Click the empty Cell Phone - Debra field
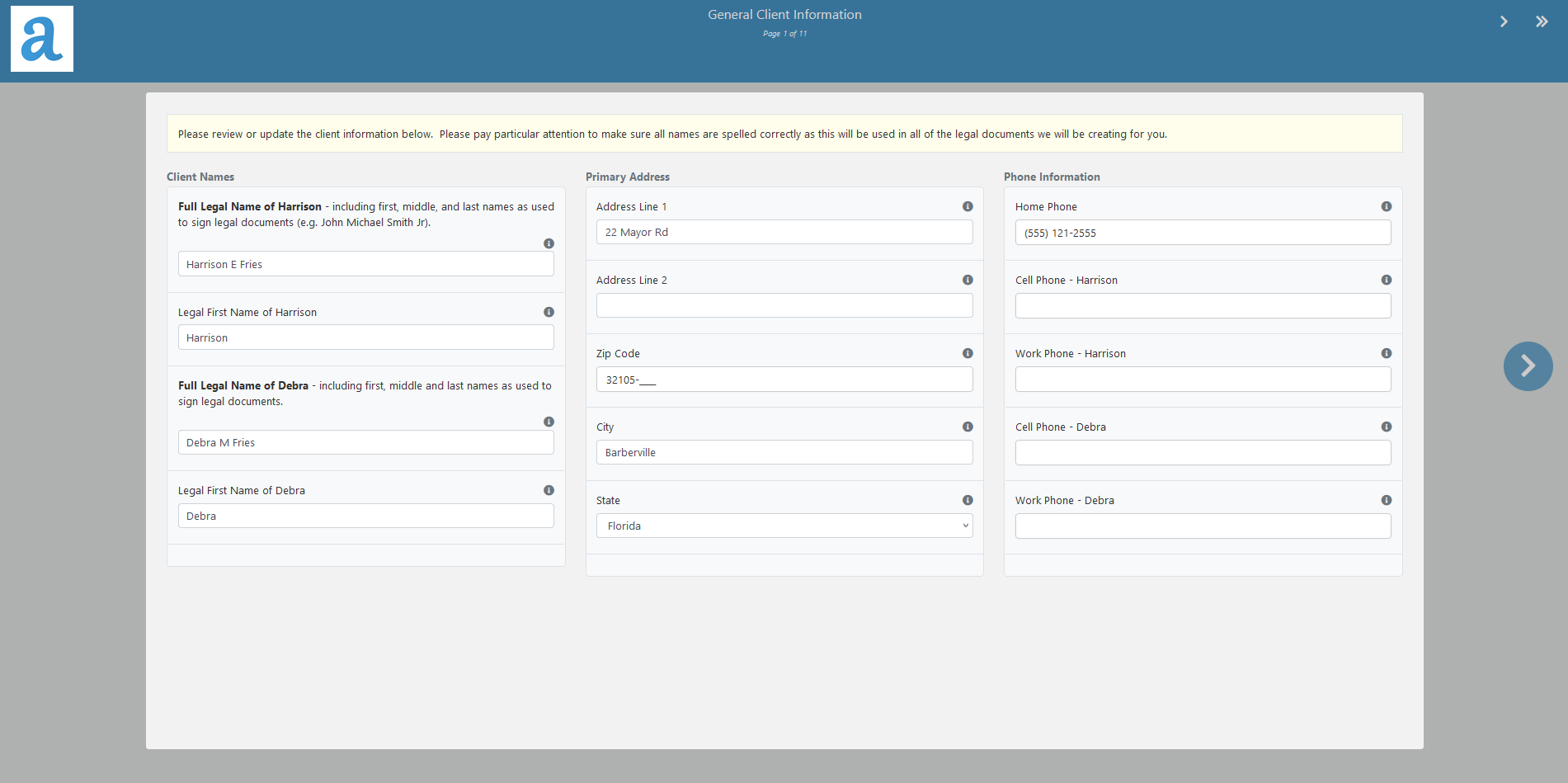Screen dimensions: 1568x783 [x=1203, y=453]
